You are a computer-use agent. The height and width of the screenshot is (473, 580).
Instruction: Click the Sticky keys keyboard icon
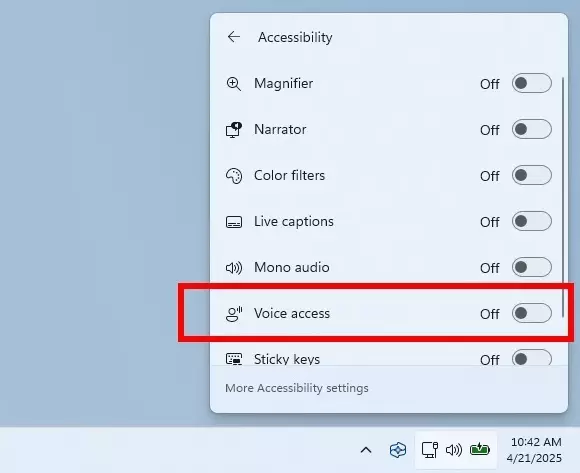pos(234,359)
